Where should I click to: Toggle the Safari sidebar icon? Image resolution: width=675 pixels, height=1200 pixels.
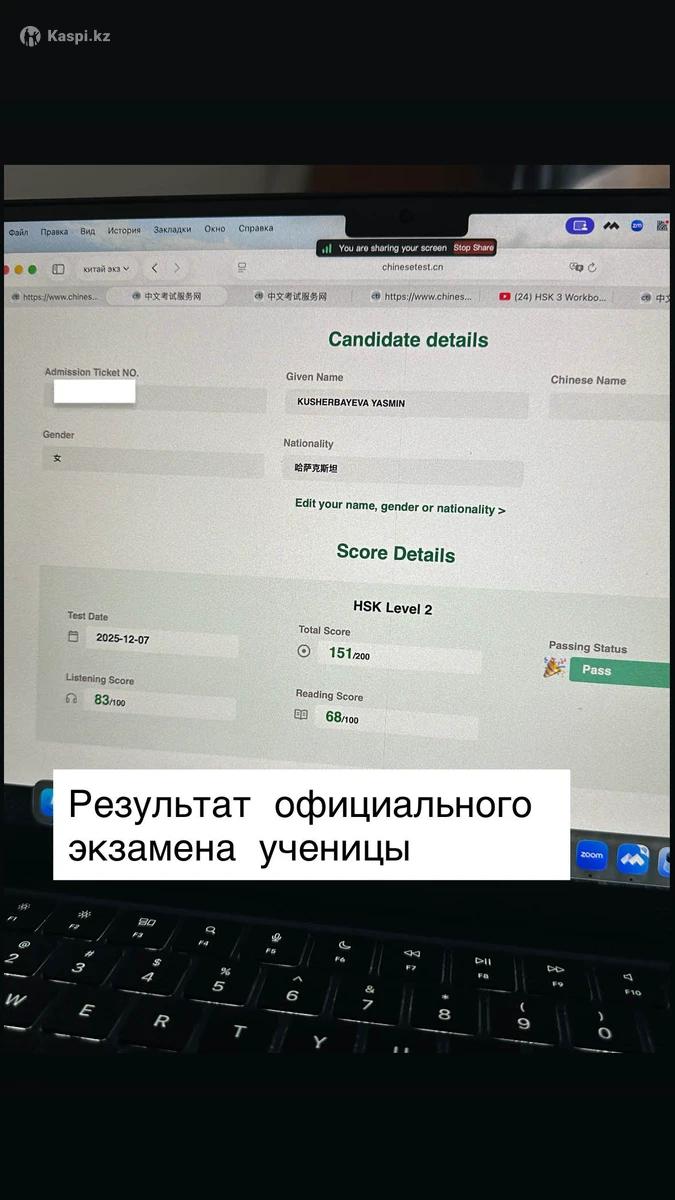(58, 269)
